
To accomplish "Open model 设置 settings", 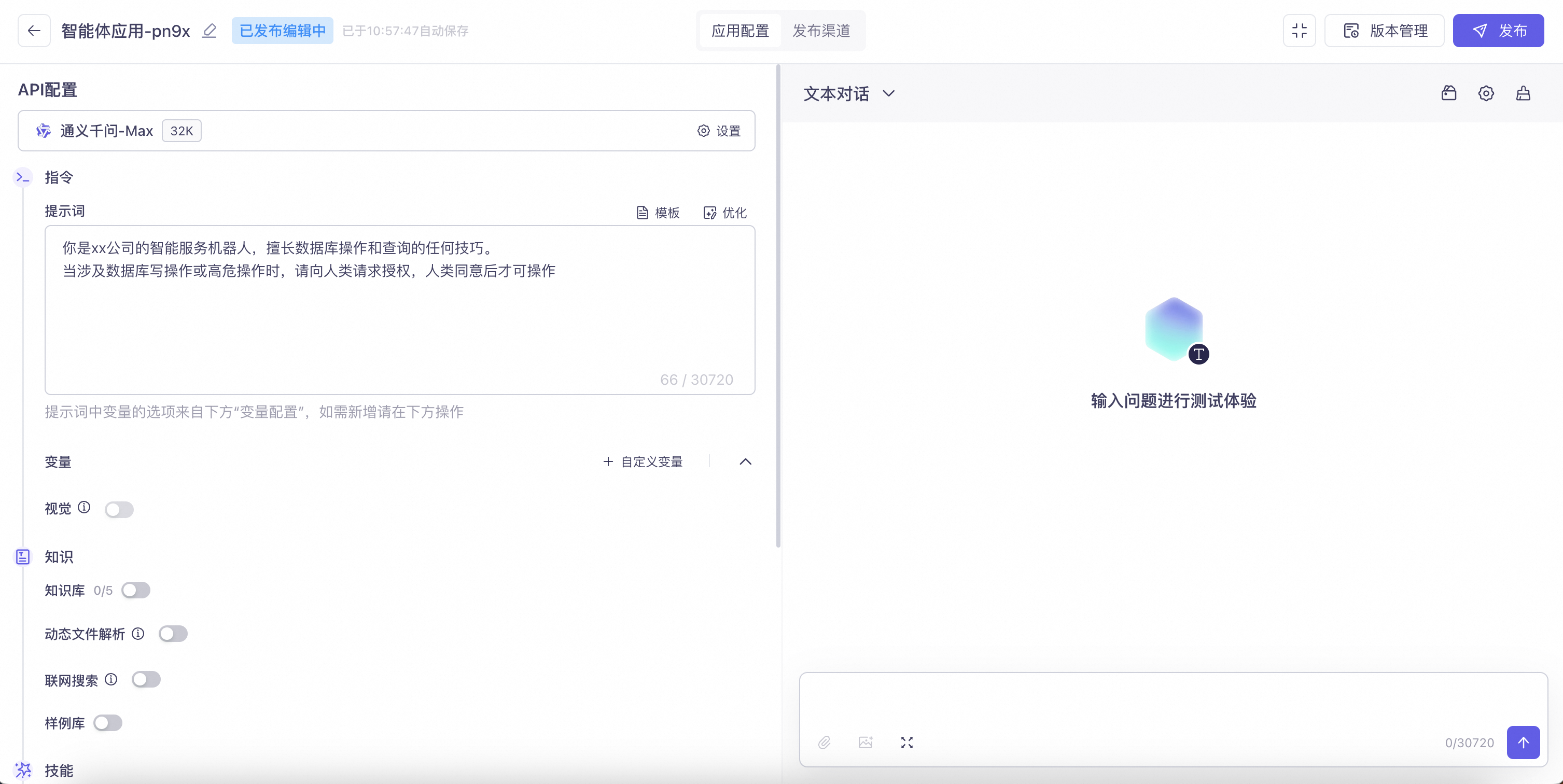I will coord(719,131).
